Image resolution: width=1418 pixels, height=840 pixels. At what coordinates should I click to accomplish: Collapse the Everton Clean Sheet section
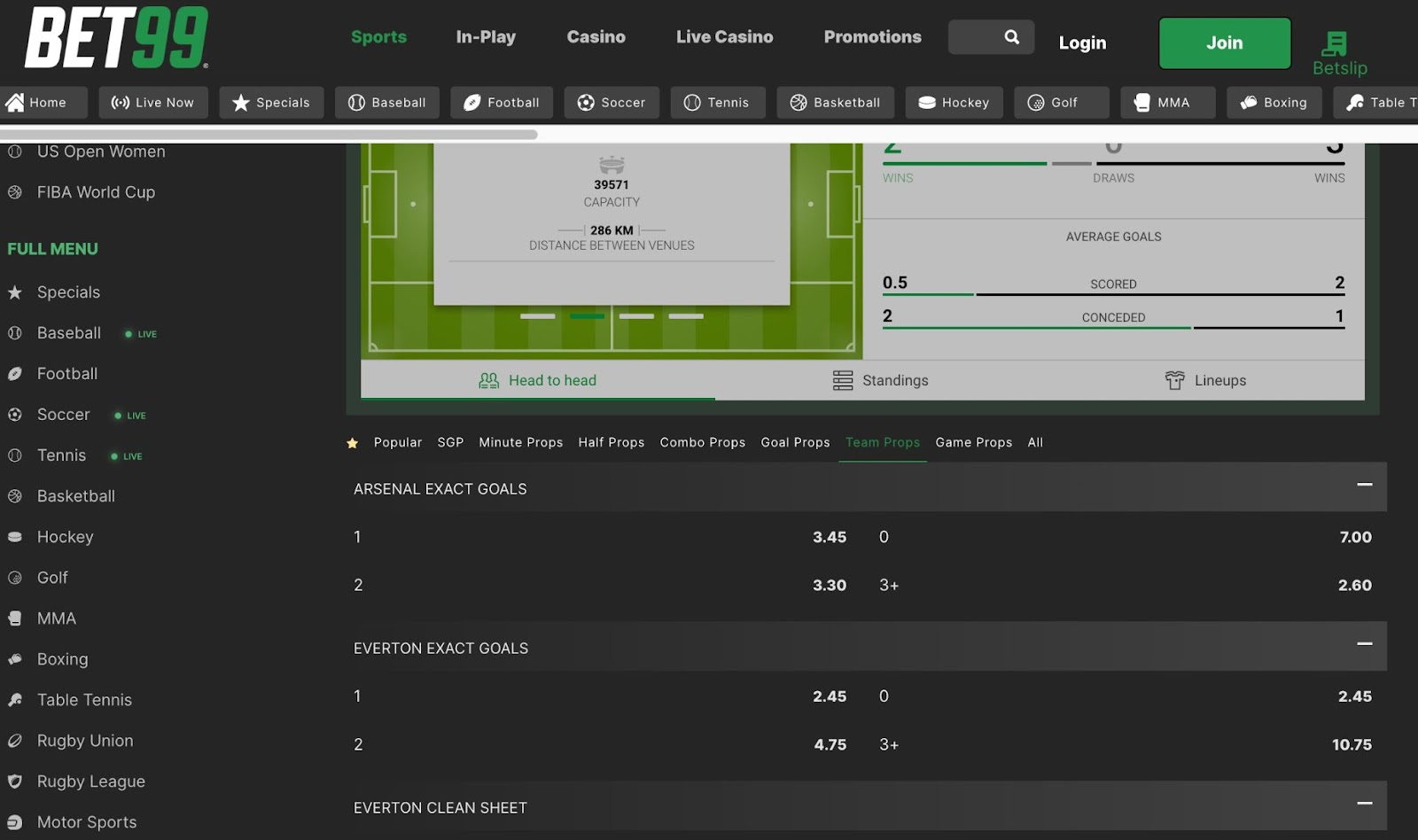1365,803
